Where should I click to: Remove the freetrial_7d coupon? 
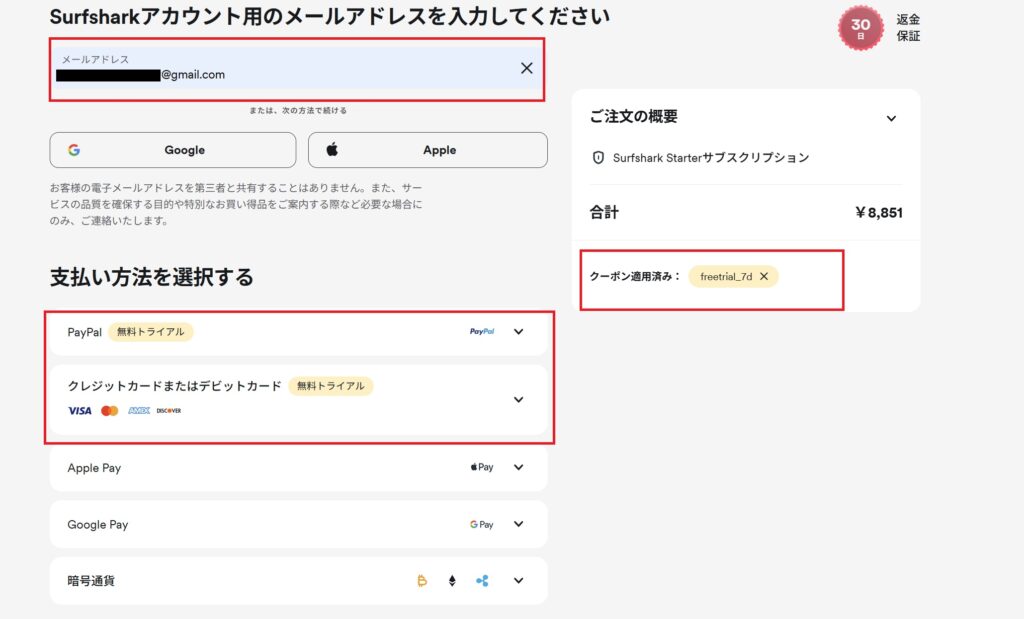765,276
